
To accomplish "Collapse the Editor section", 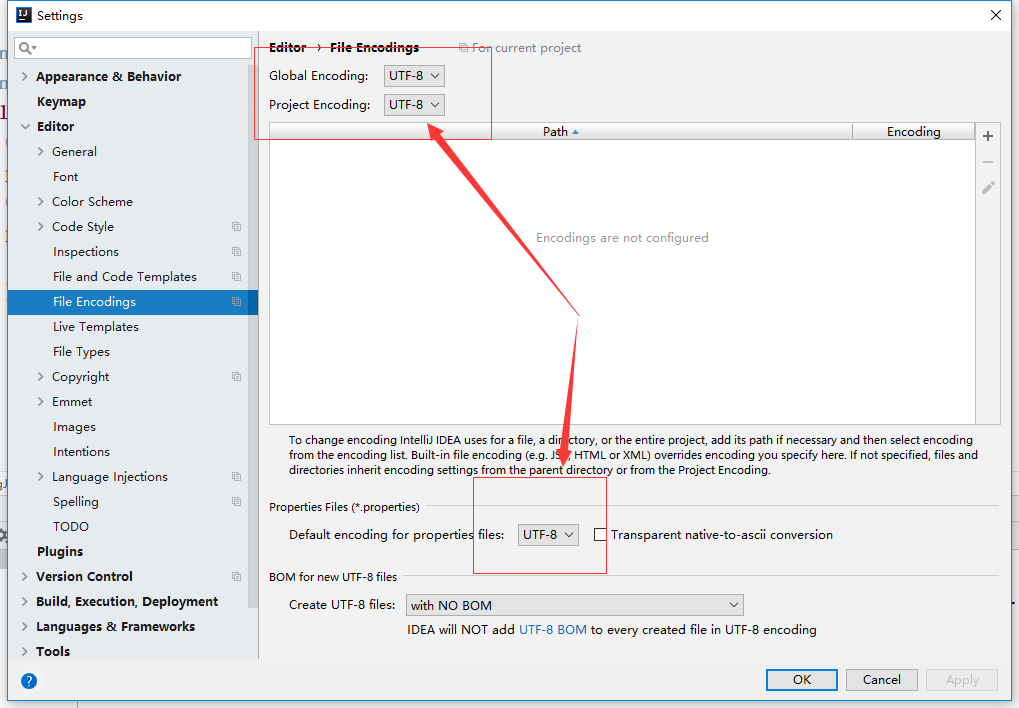I will tap(25, 127).
